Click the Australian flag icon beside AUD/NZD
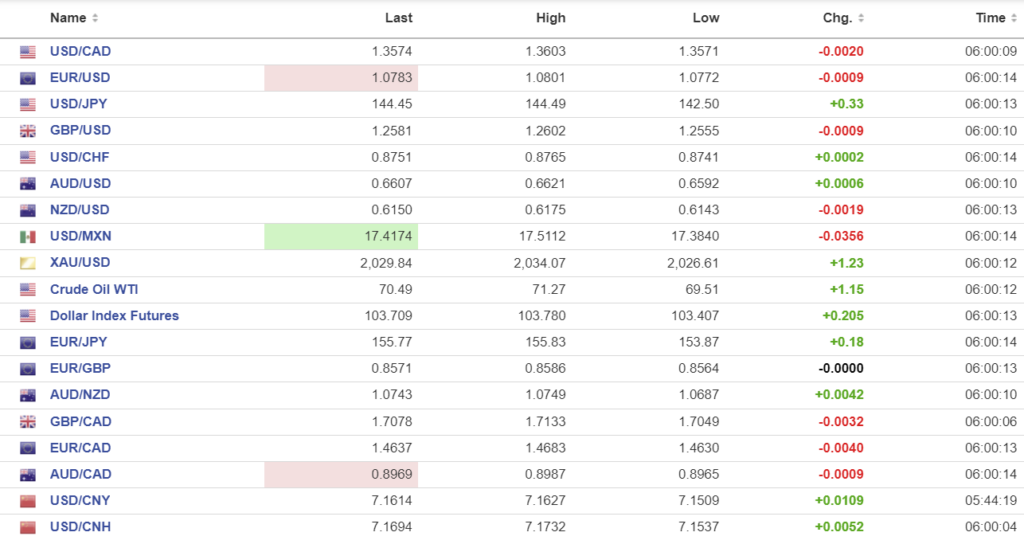1024x540 pixels. pos(28,395)
